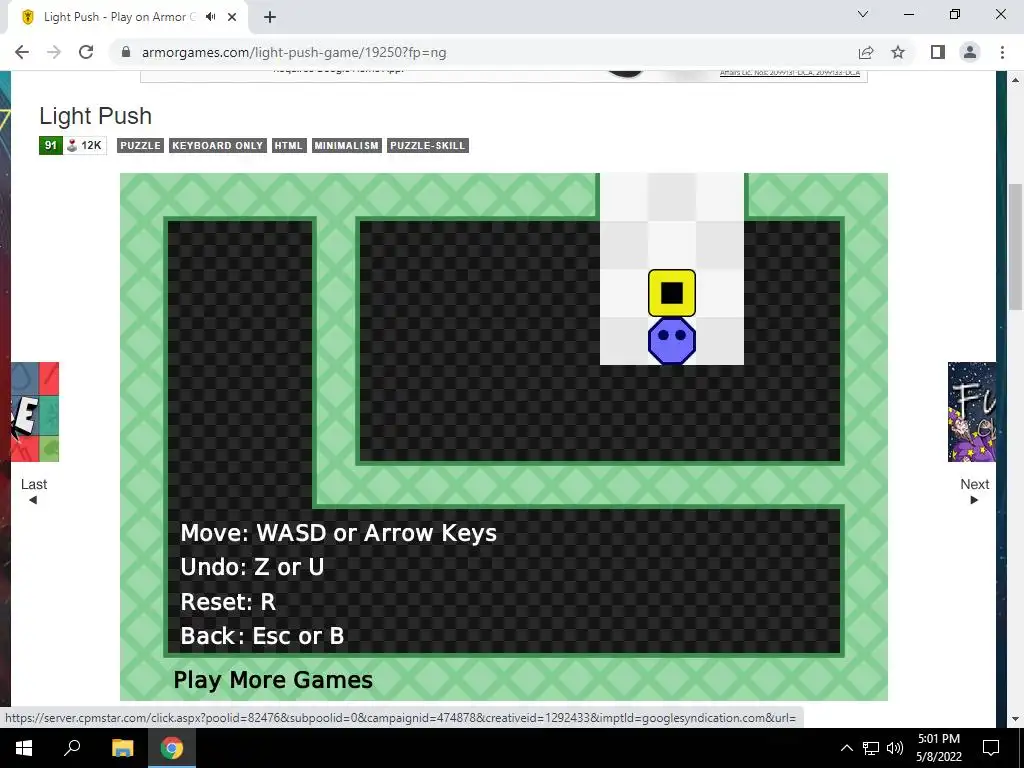1024x768 pixels.
Task: Open the PUZZLE tag
Action: pyautogui.click(x=140, y=146)
